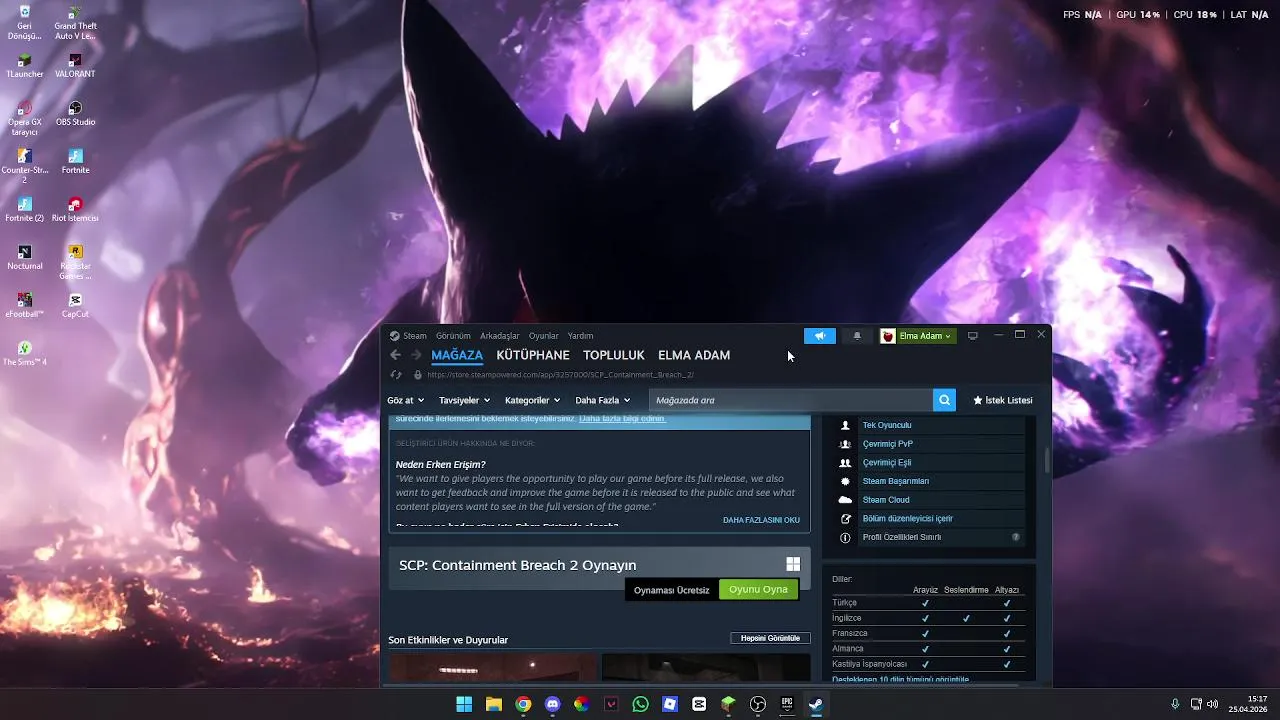The image size is (1280, 720).
Task: Open Epic Games Launcher from the taskbar
Action: point(787,704)
